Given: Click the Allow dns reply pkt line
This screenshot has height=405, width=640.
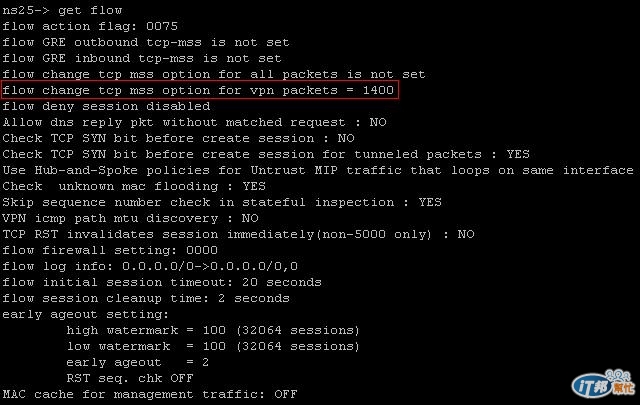Looking at the screenshot, I should pos(194,122).
